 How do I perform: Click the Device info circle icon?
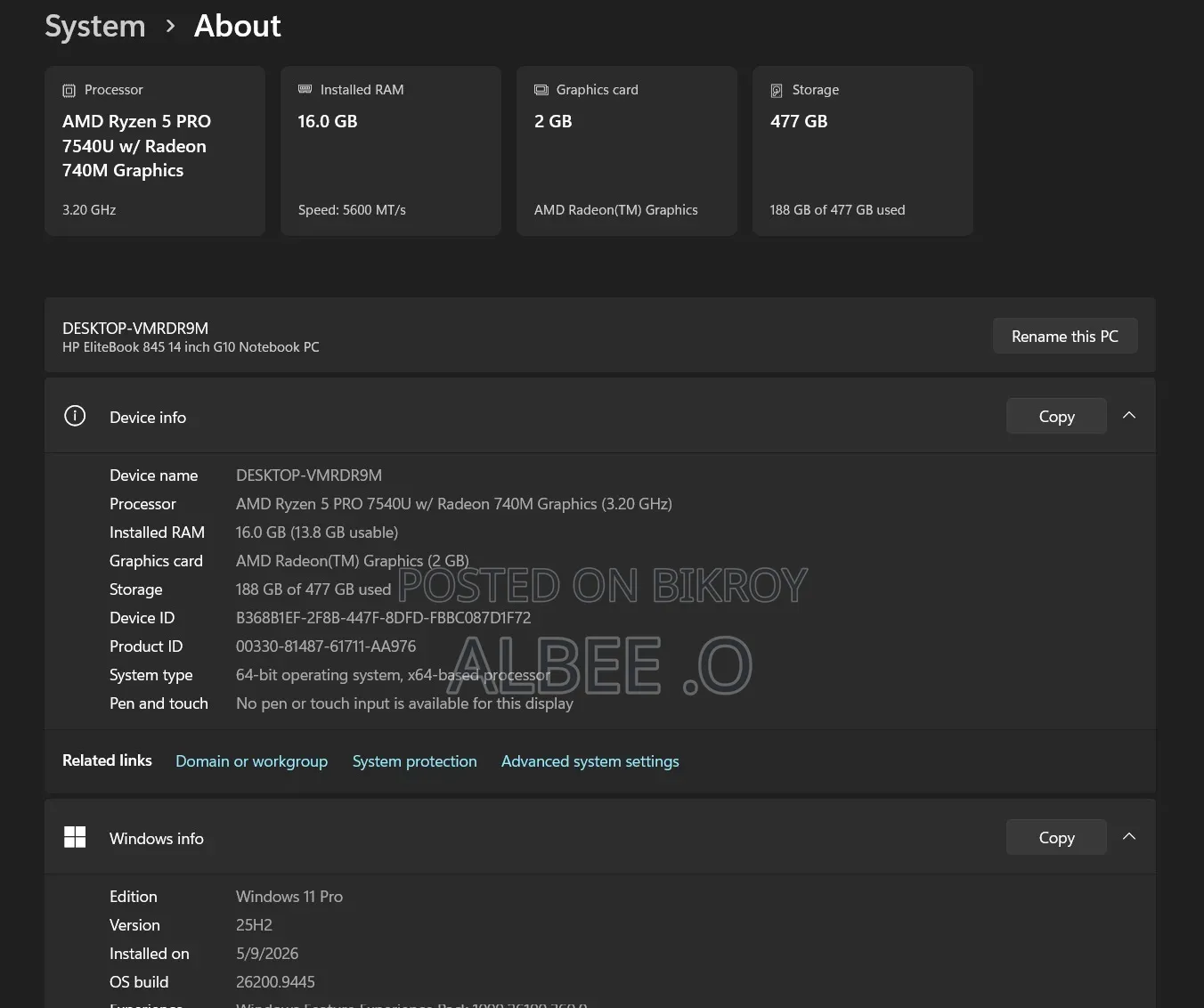(75, 416)
